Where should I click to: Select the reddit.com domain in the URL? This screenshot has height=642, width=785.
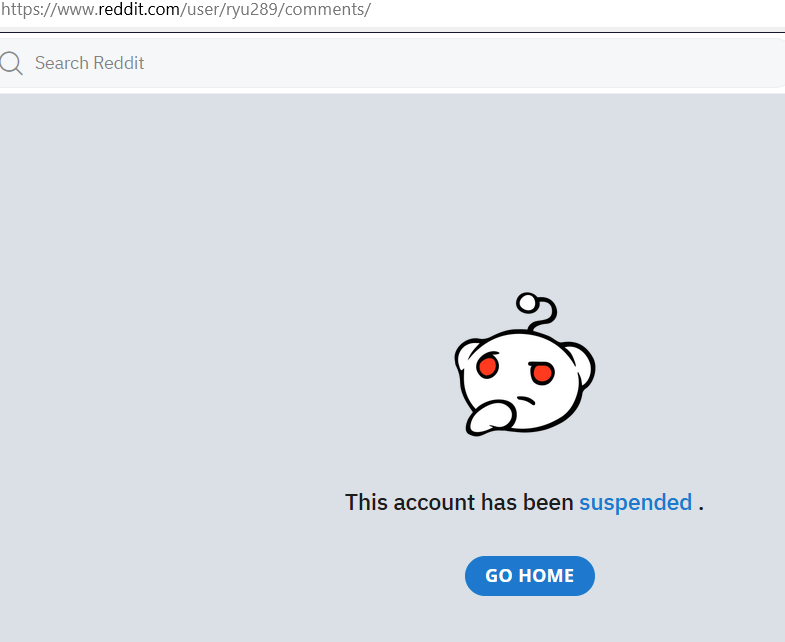[x=139, y=9]
